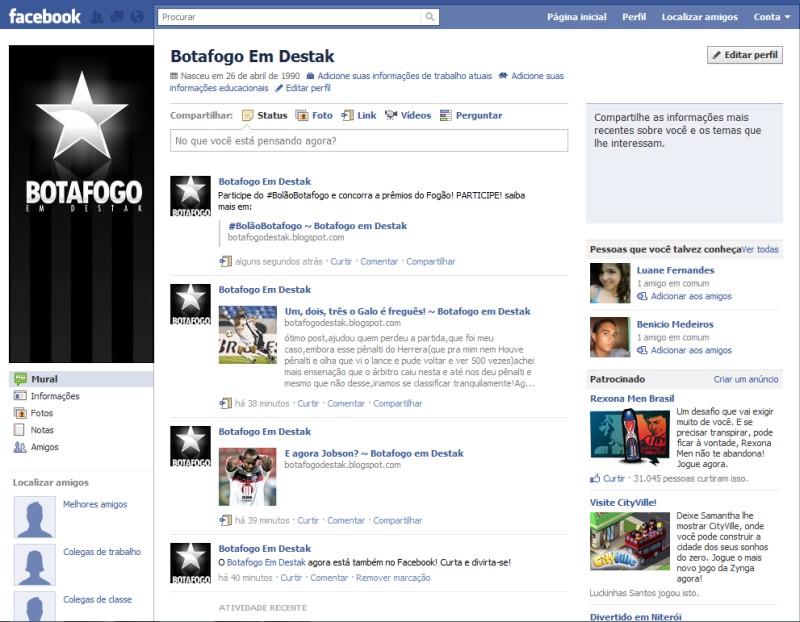Screen dimensions: 800x622
Task: Click Colegas de classe link
Action: point(97,599)
